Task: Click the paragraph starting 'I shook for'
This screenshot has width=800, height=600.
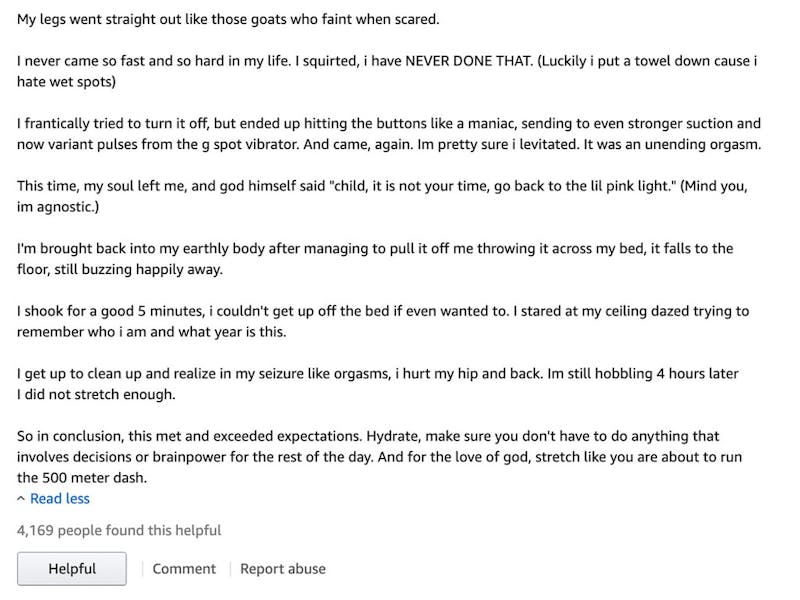Action: 383,321
